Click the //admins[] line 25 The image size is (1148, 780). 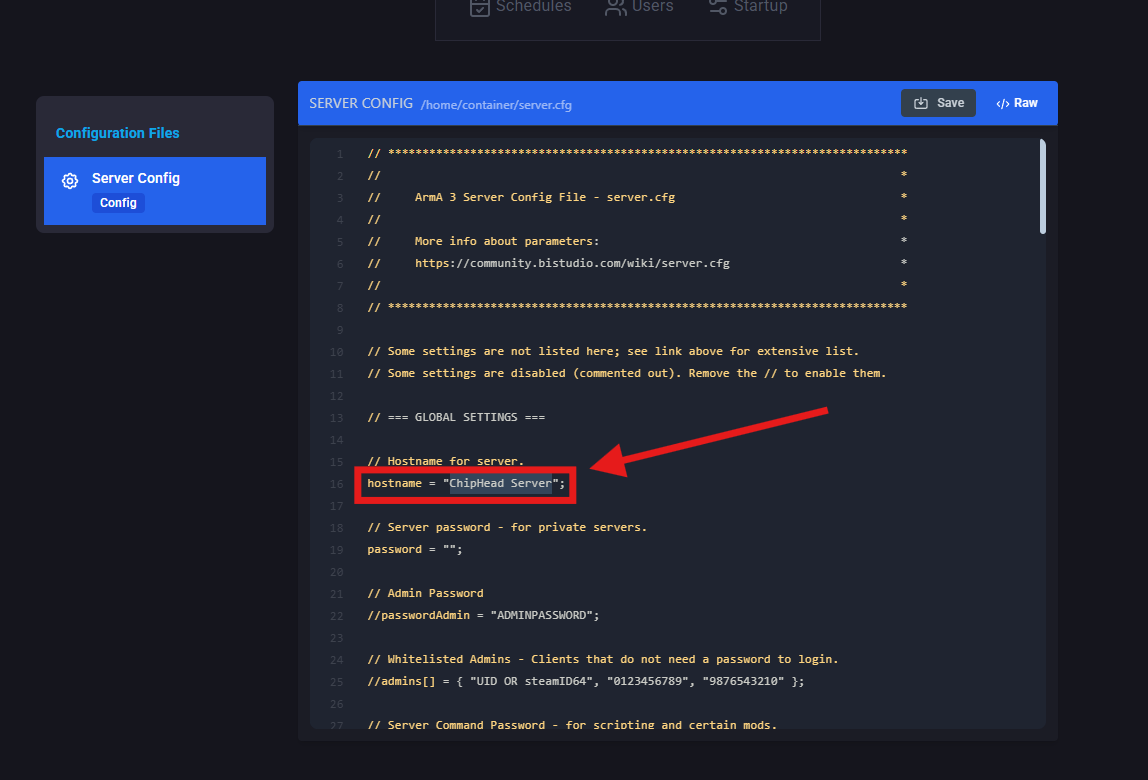click(x=586, y=681)
